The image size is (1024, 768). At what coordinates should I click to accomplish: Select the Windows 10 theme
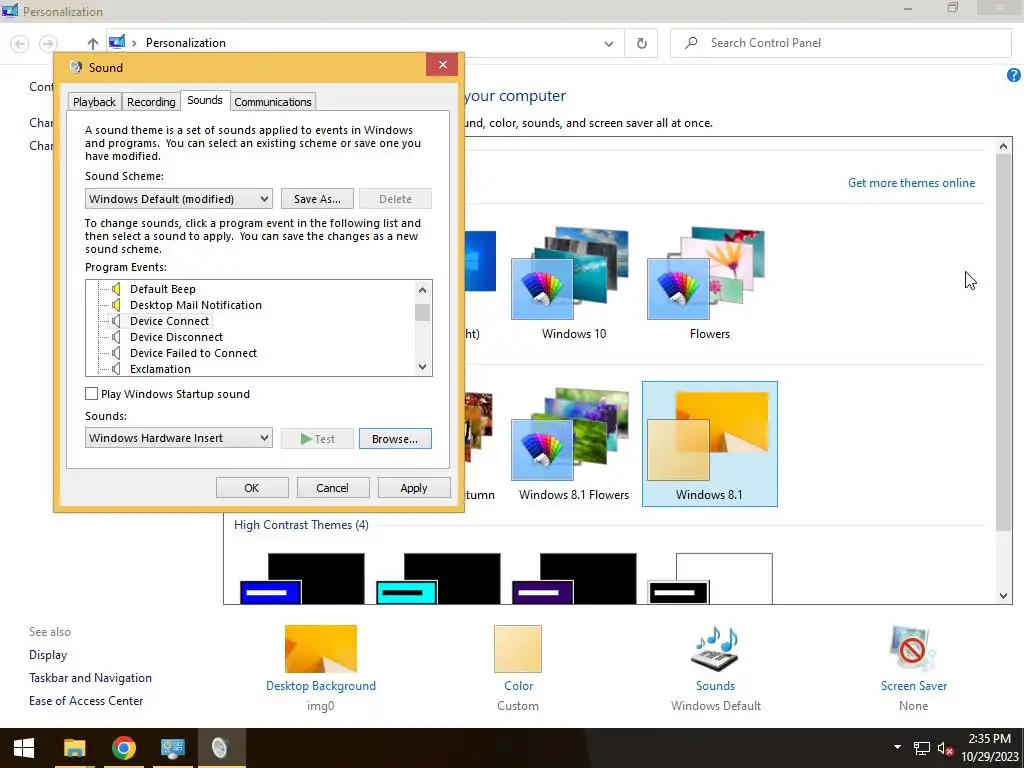tap(573, 283)
